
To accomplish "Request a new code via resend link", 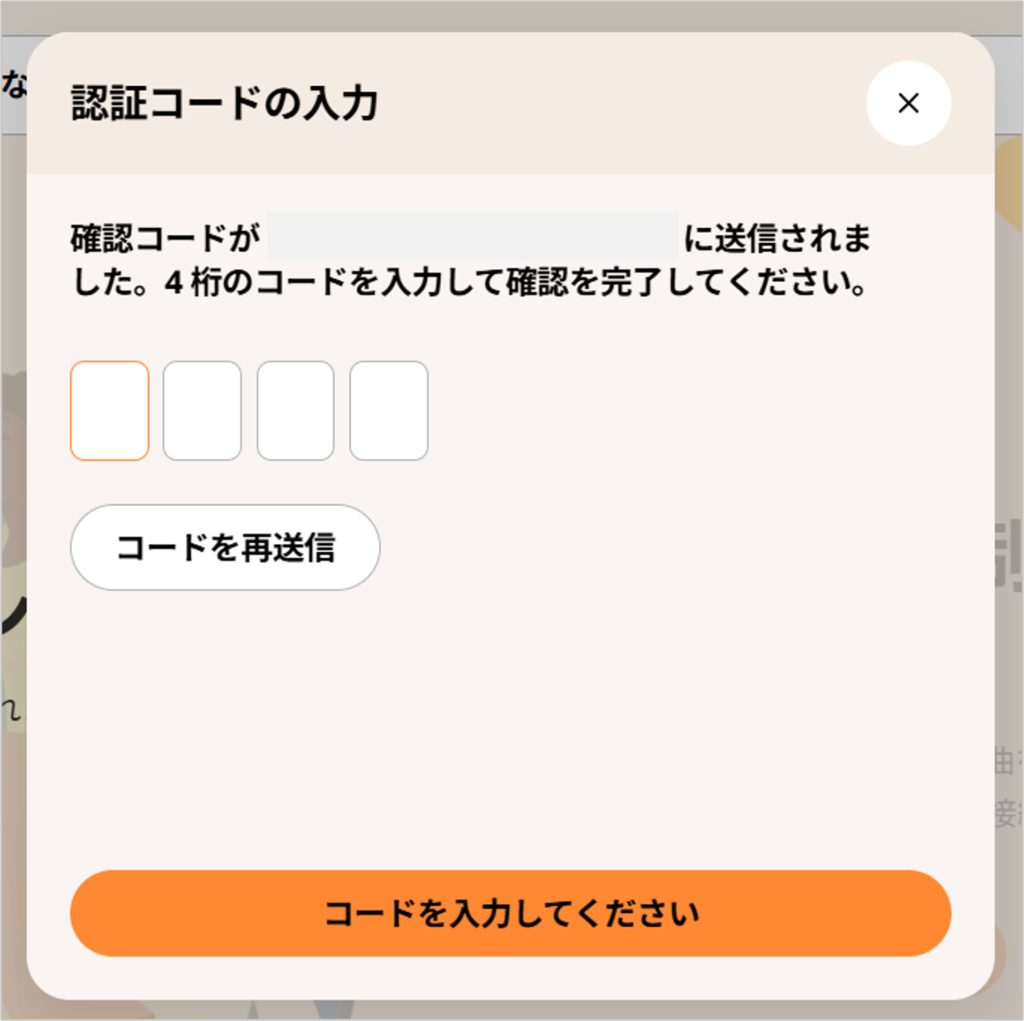I will 225,547.
